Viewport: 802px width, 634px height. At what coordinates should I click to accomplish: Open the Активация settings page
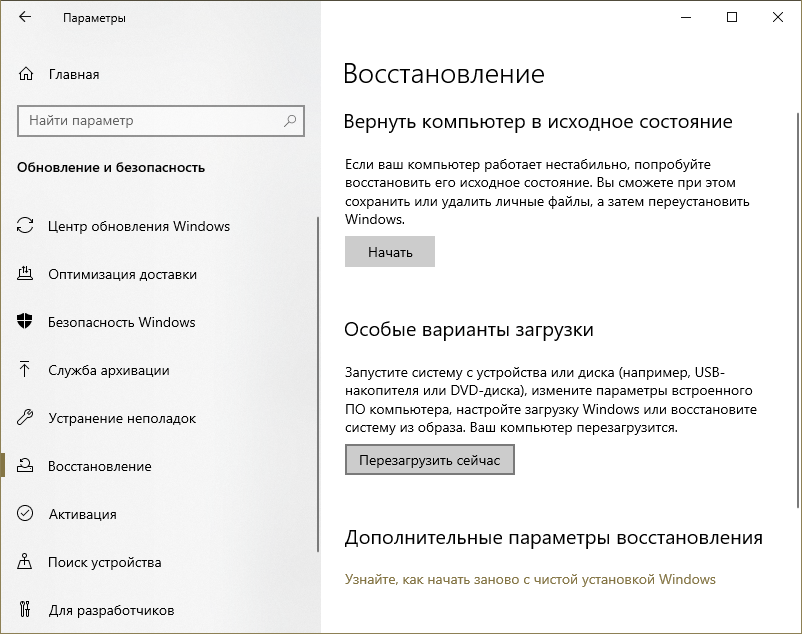point(82,514)
